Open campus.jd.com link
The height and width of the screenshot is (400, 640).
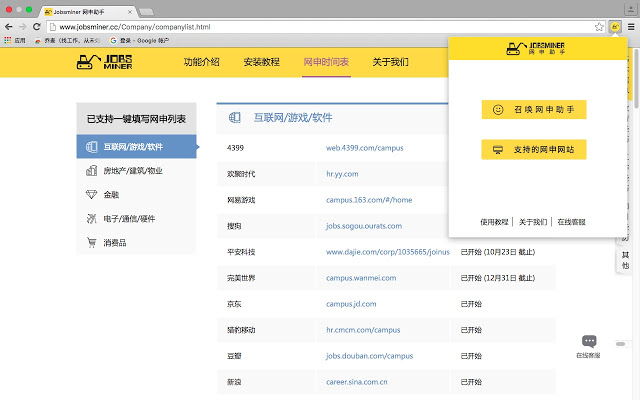pyautogui.click(x=351, y=304)
